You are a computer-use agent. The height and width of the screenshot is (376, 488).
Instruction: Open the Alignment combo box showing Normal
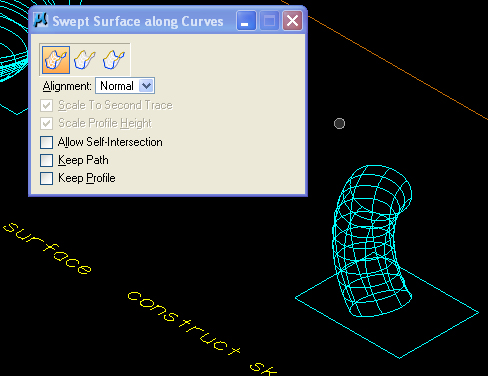pos(125,86)
